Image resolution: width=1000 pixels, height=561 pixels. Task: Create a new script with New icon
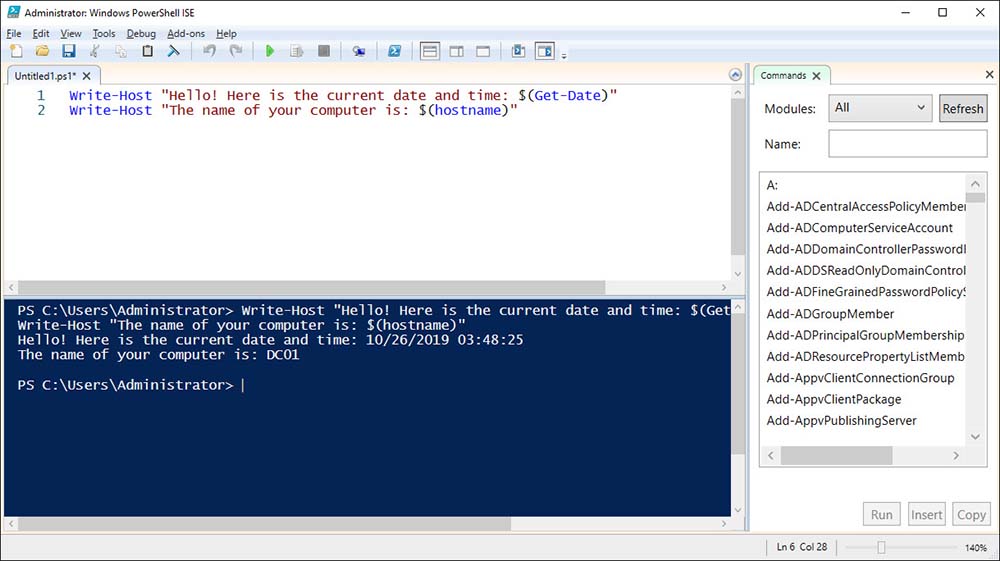click(x=17, y=51)
